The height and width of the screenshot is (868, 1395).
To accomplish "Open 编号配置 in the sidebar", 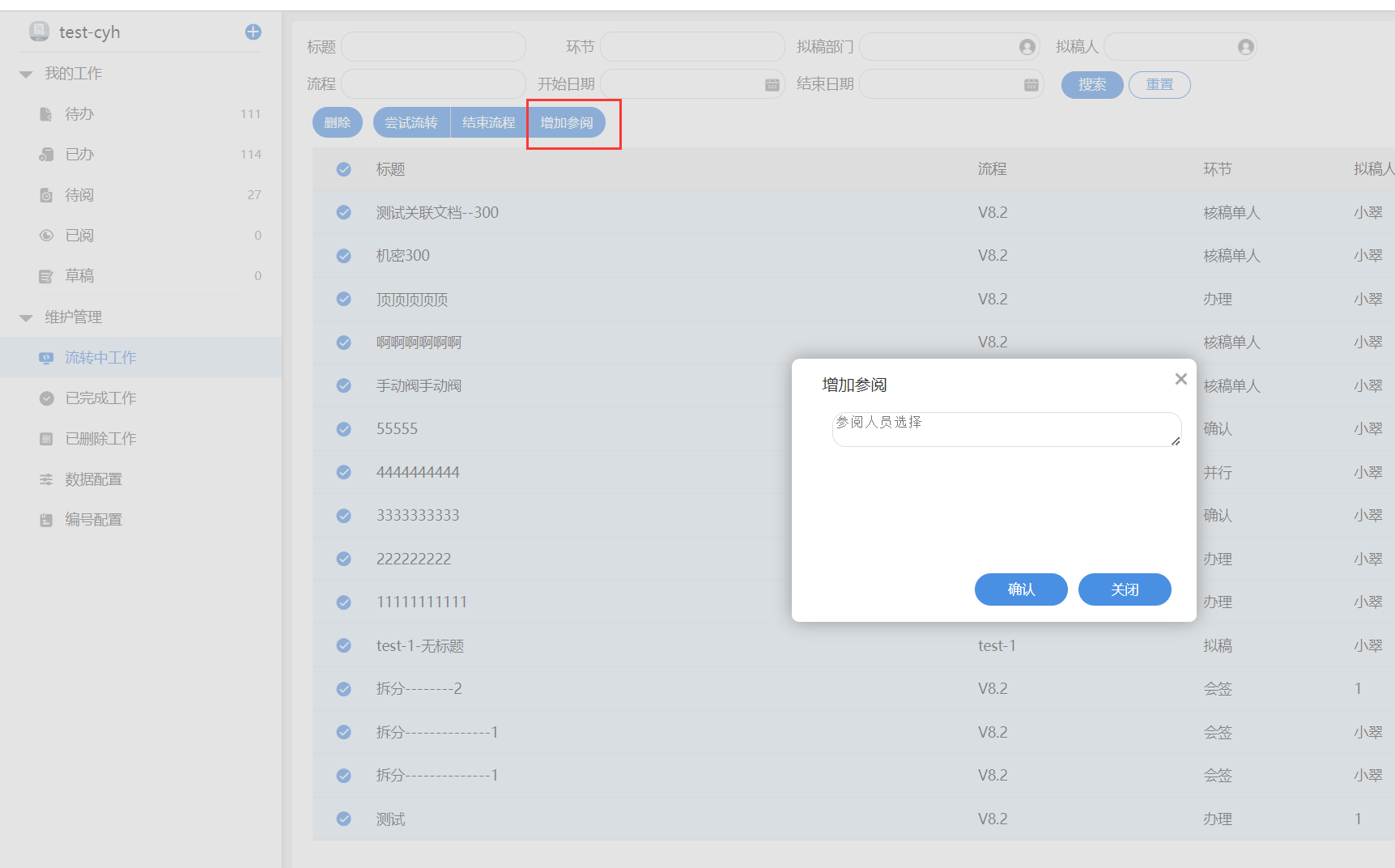I will (141, 520).
